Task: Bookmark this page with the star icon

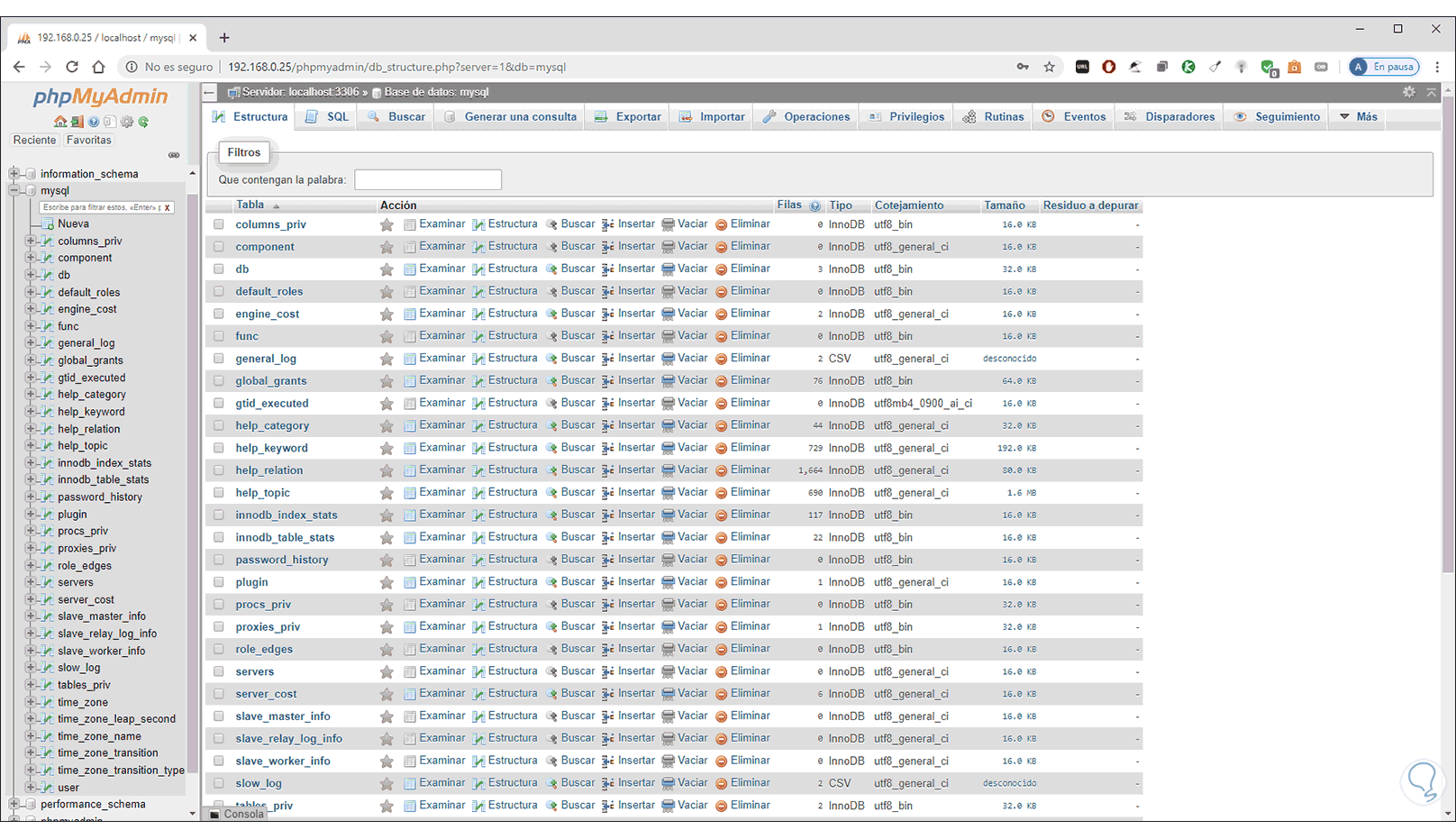Action: (1049, 67)
